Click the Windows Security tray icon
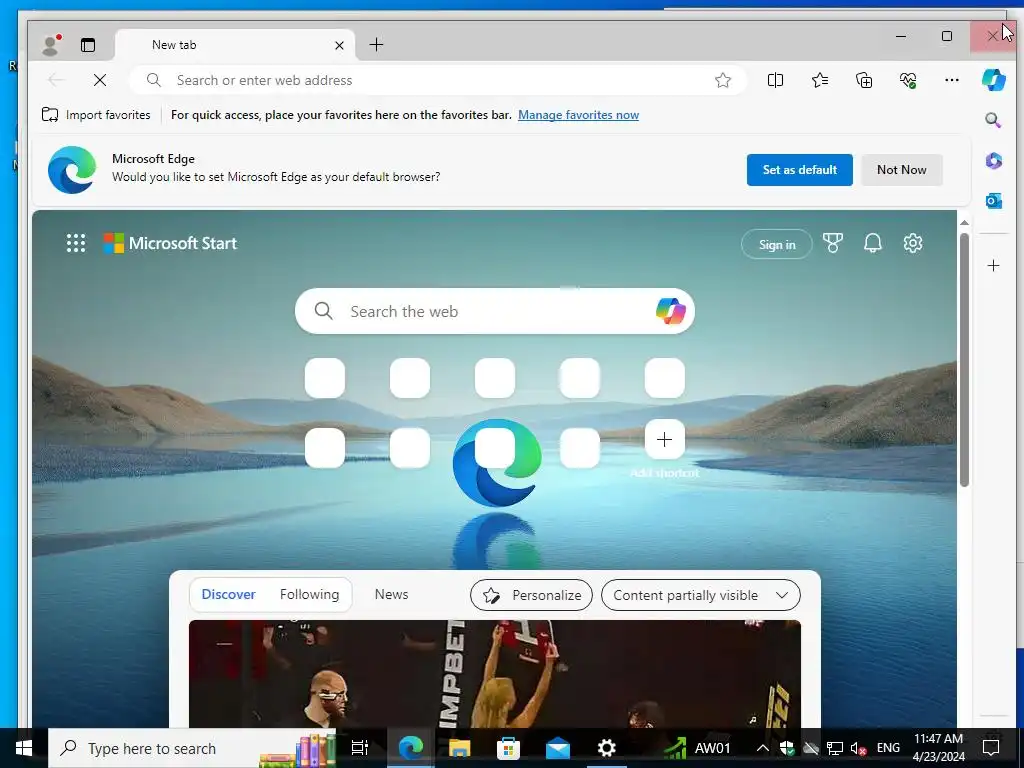 (786, 748)
